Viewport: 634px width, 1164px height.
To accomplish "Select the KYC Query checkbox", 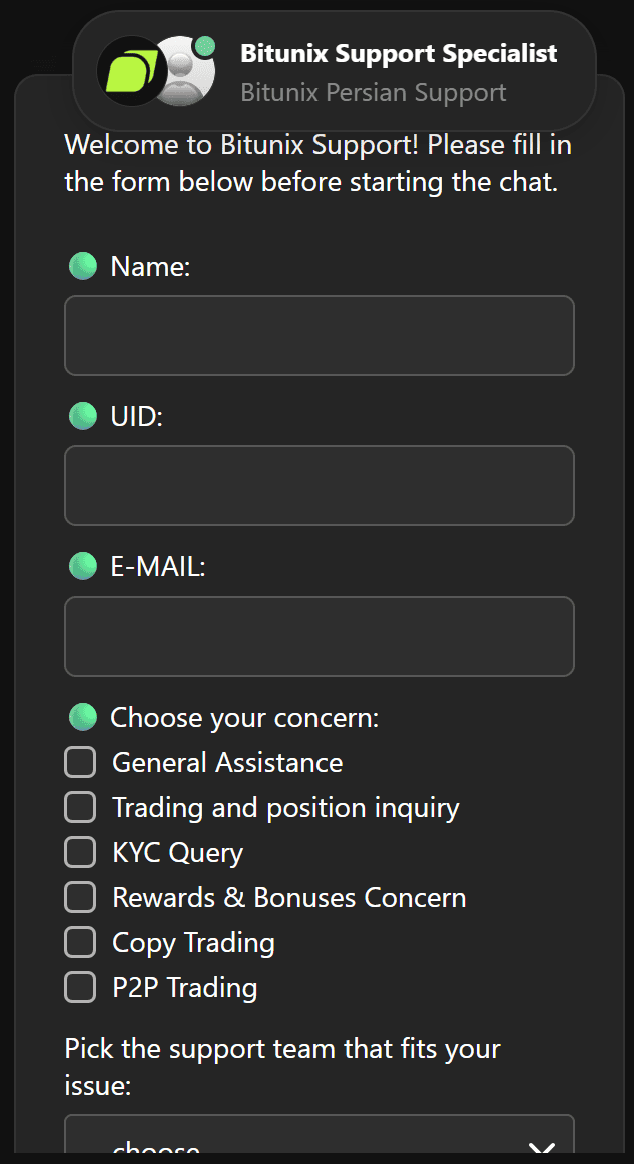I will (x=80, y=852).
